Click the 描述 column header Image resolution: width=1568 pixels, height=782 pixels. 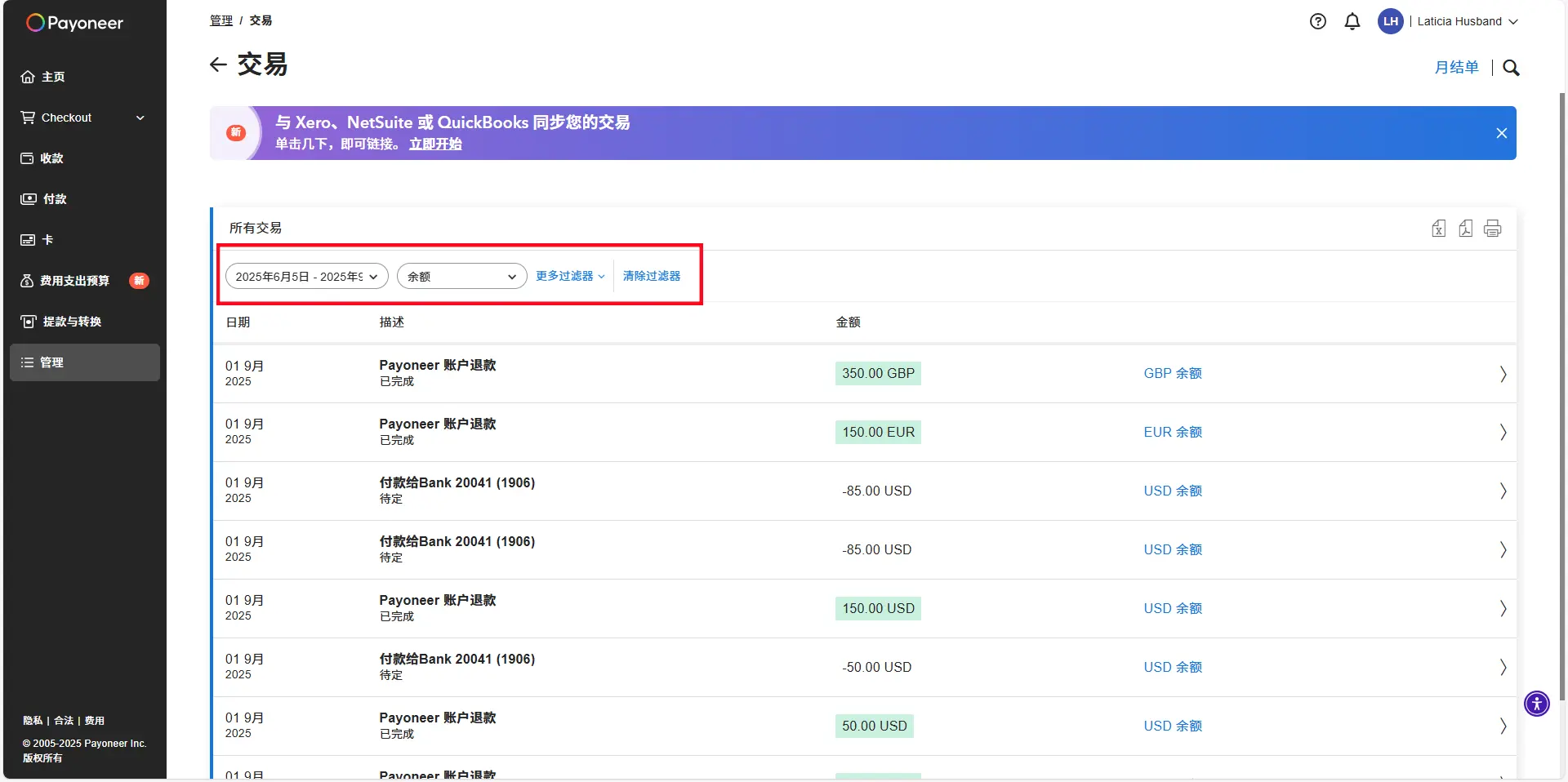pos(392,322)
